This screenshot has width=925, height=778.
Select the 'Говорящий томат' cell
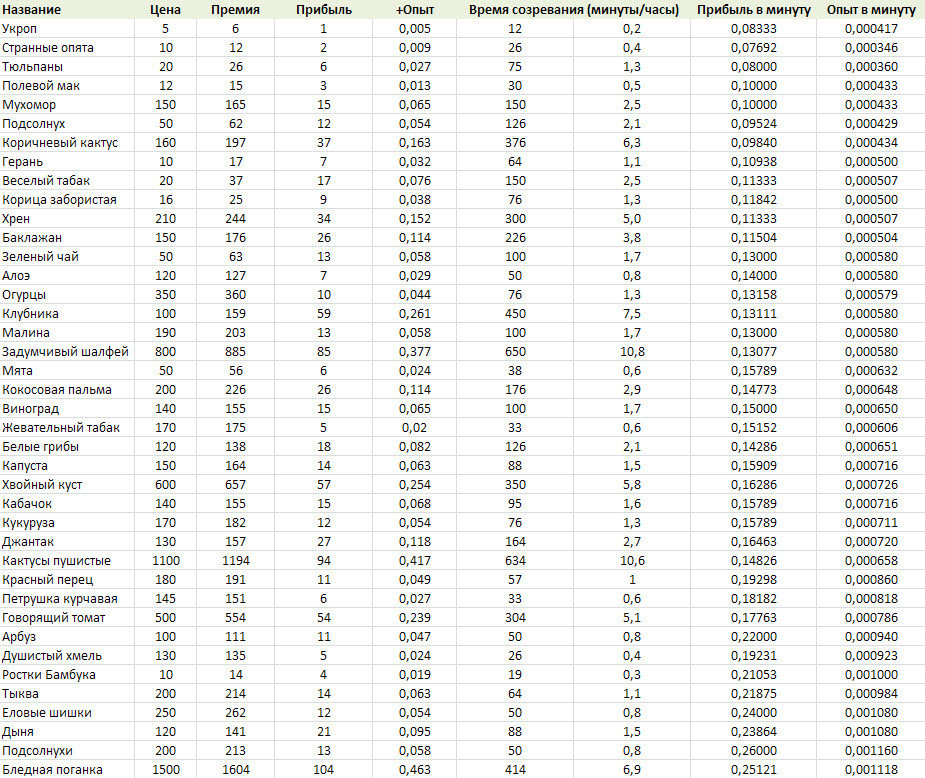[54, 618]
